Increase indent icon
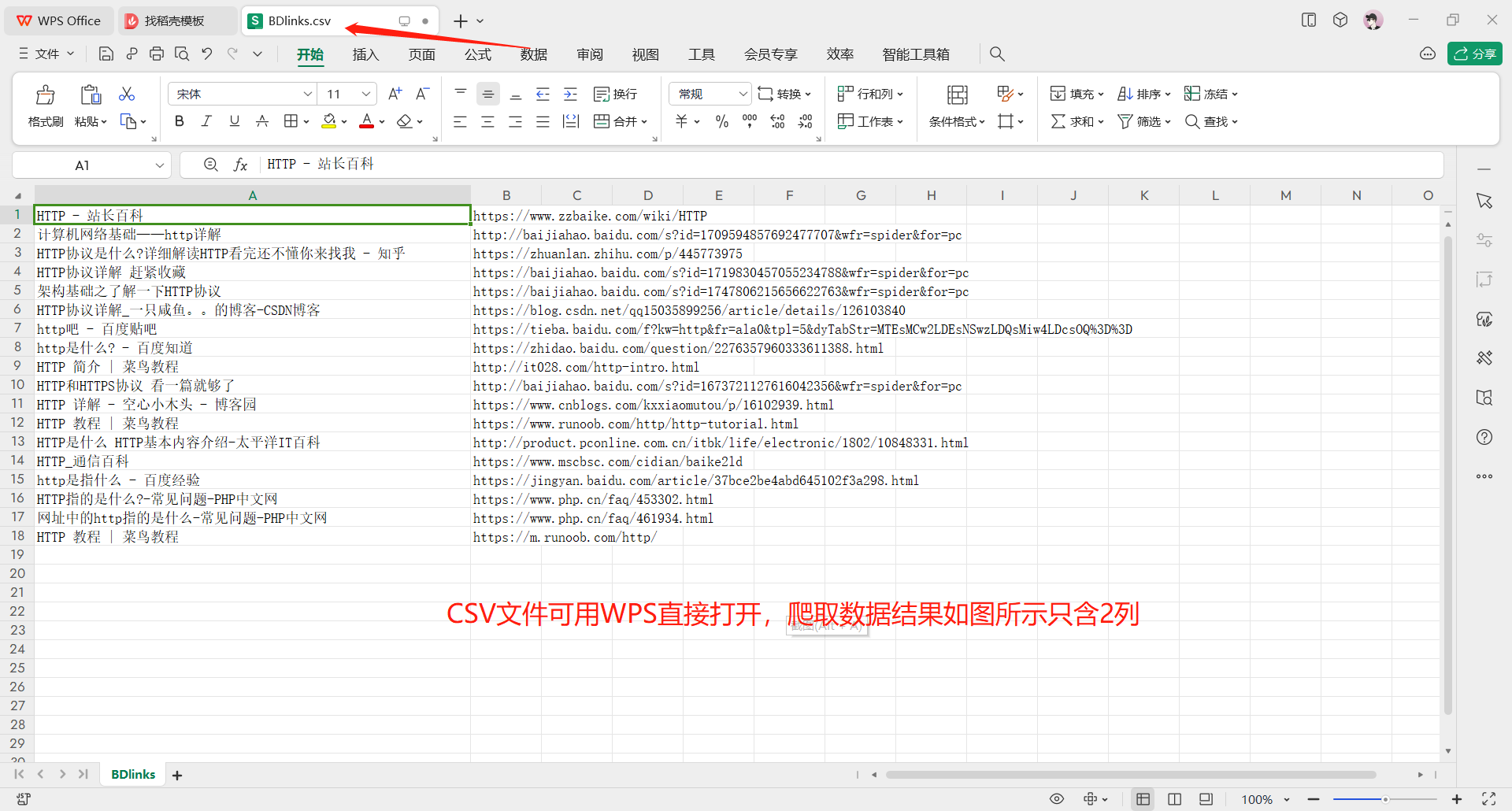The height and width of the screenshot is (811, 1512). coord(570,94)
